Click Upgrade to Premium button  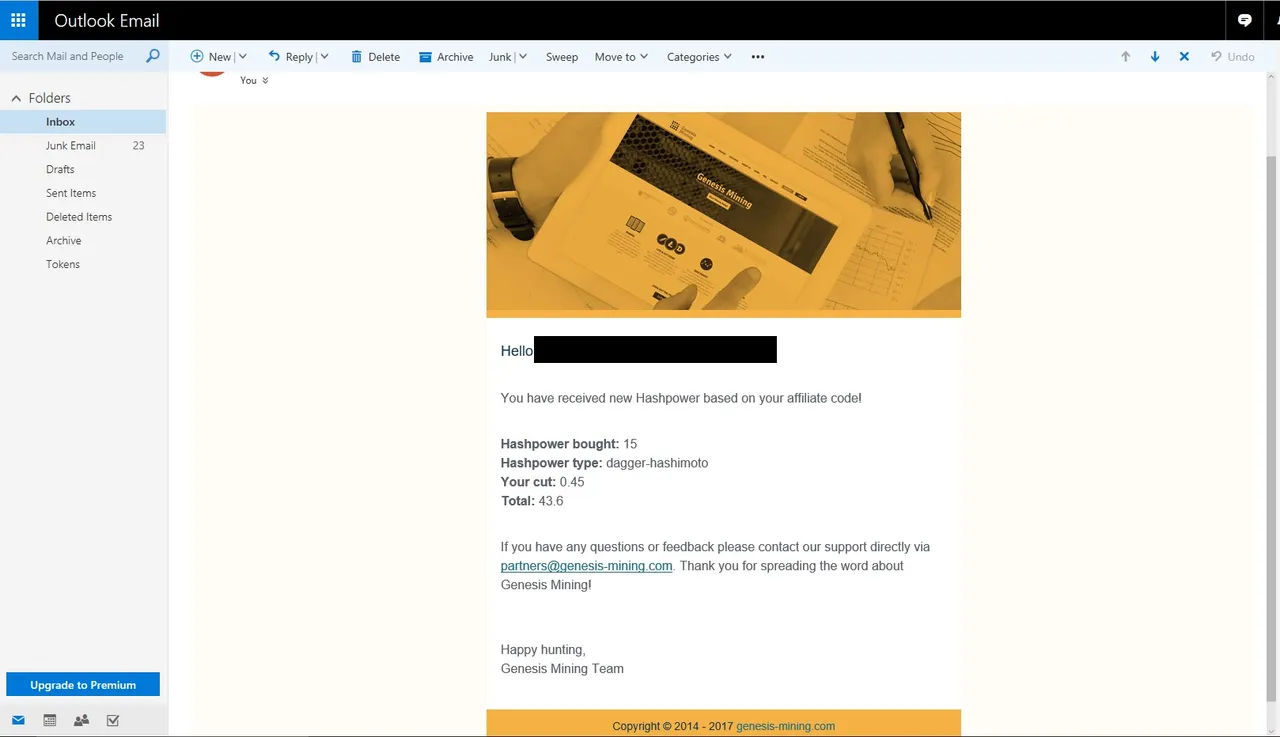[83, 685]
